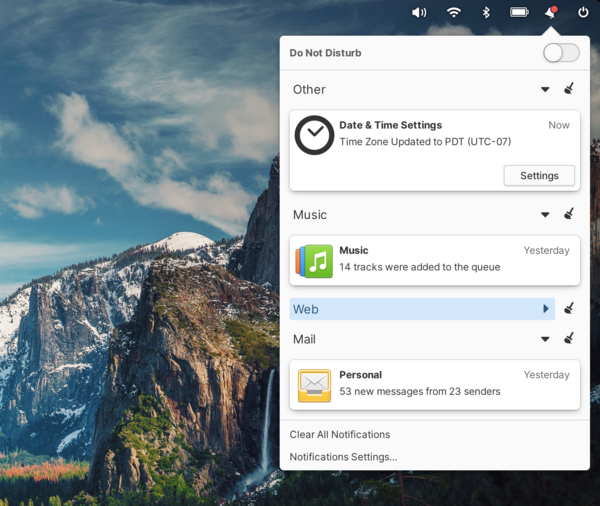The height and width of the screenshot is (506, 600).
Task: Open the battery indicator icon
Action: [519, 12]
